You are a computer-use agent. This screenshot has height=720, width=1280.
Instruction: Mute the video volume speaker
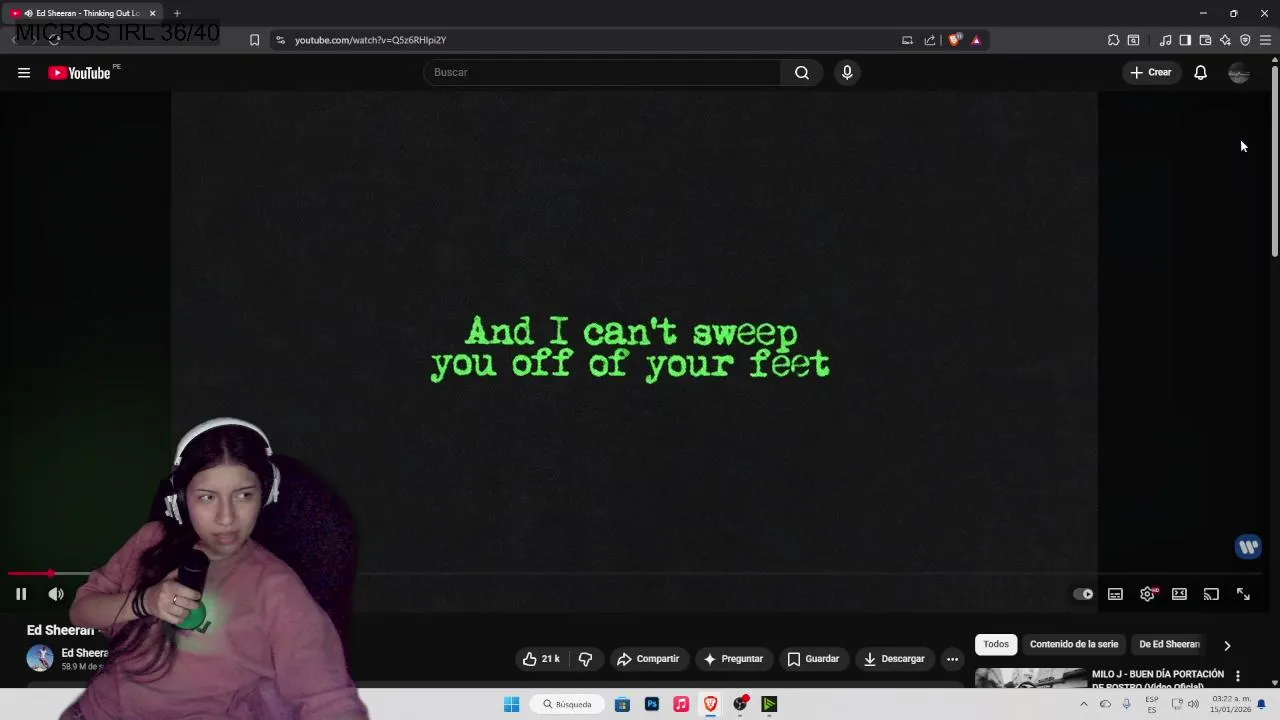56,594
